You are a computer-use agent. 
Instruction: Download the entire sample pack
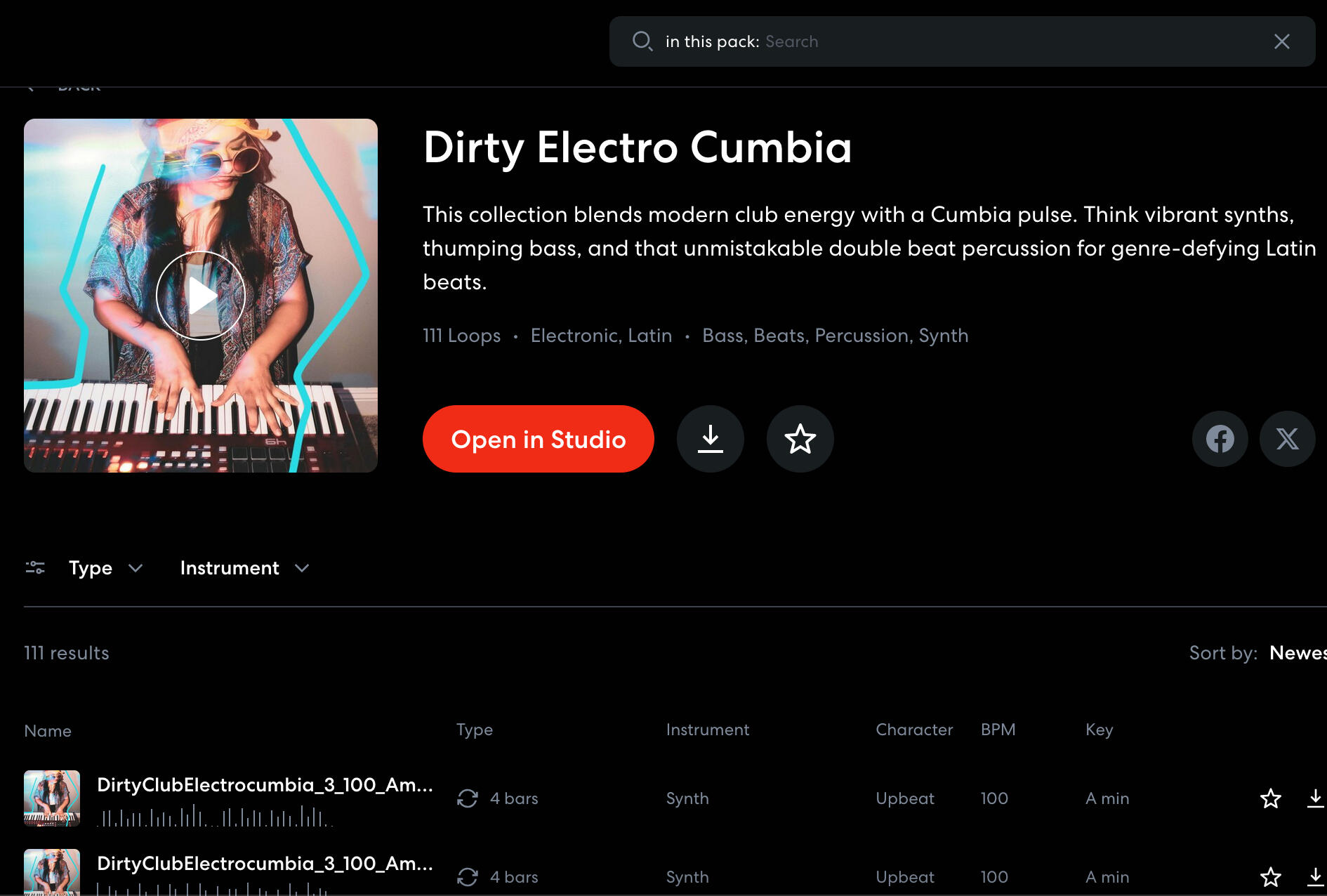coord(710,439)
